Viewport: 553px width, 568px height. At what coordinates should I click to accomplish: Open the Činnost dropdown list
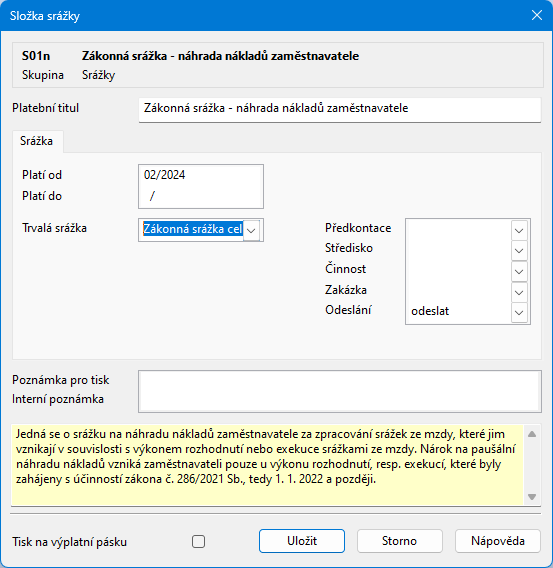point(519,271)
